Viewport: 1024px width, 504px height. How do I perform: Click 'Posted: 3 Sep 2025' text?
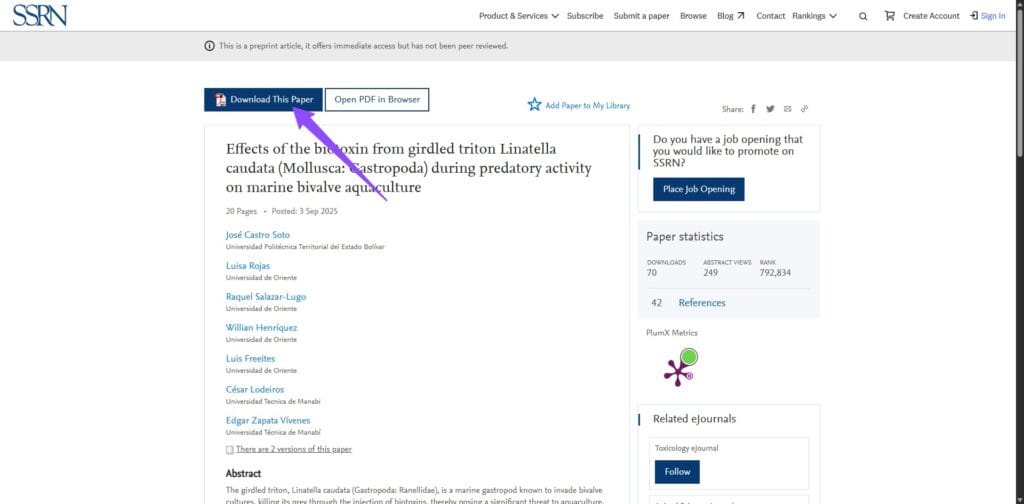[304, 212]
